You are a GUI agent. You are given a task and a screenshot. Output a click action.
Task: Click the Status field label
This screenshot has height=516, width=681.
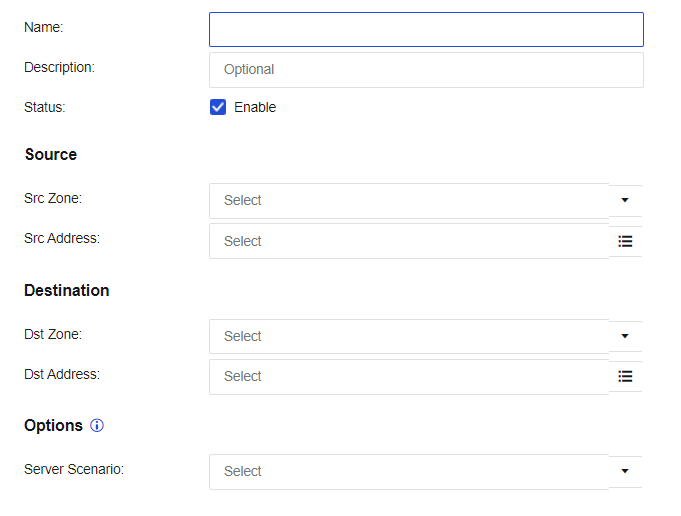(x=45, y=107)
